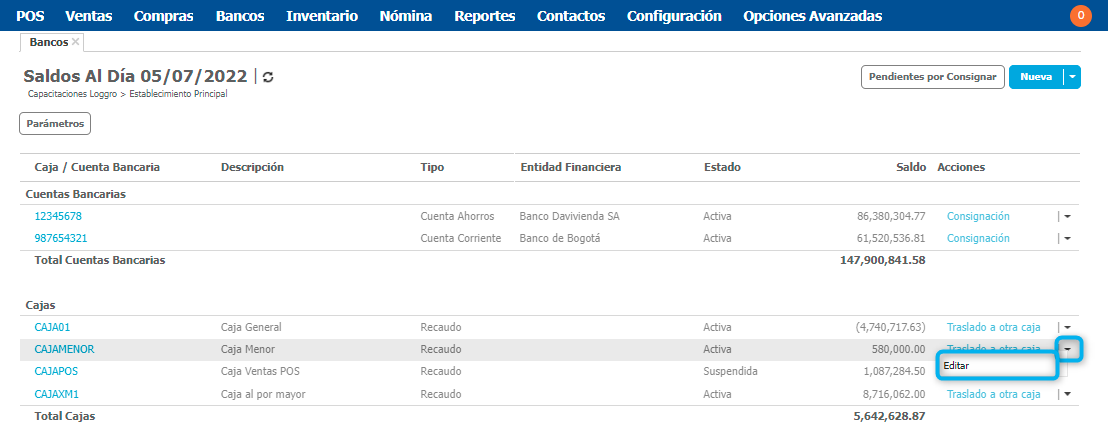Close the Bancos tab

click(x=76, y=42)
